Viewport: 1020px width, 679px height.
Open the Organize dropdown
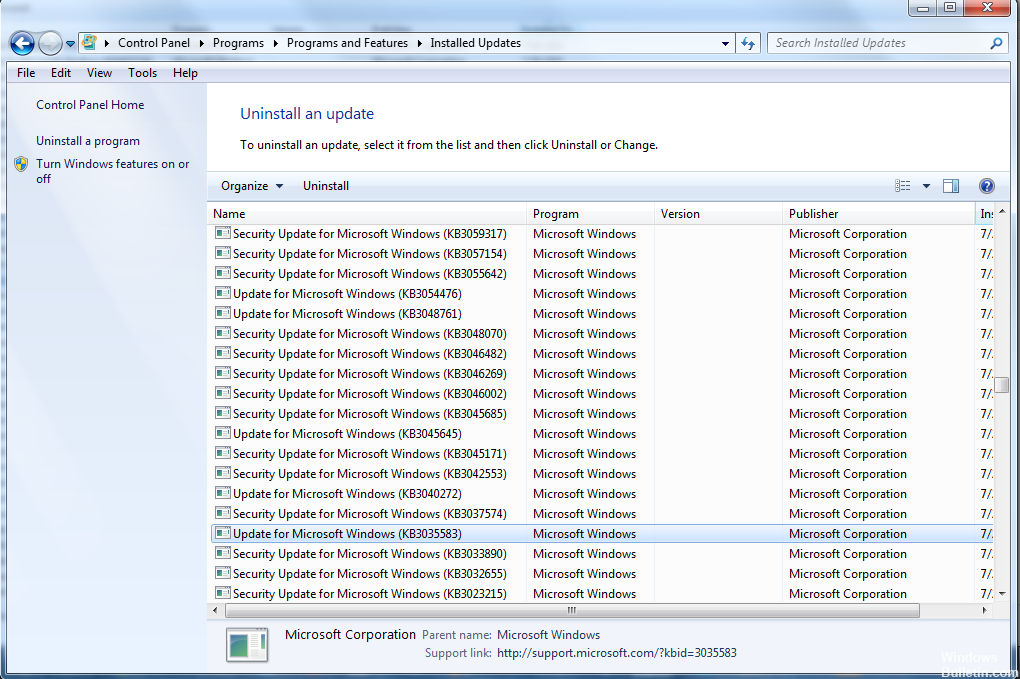[252, 186]
